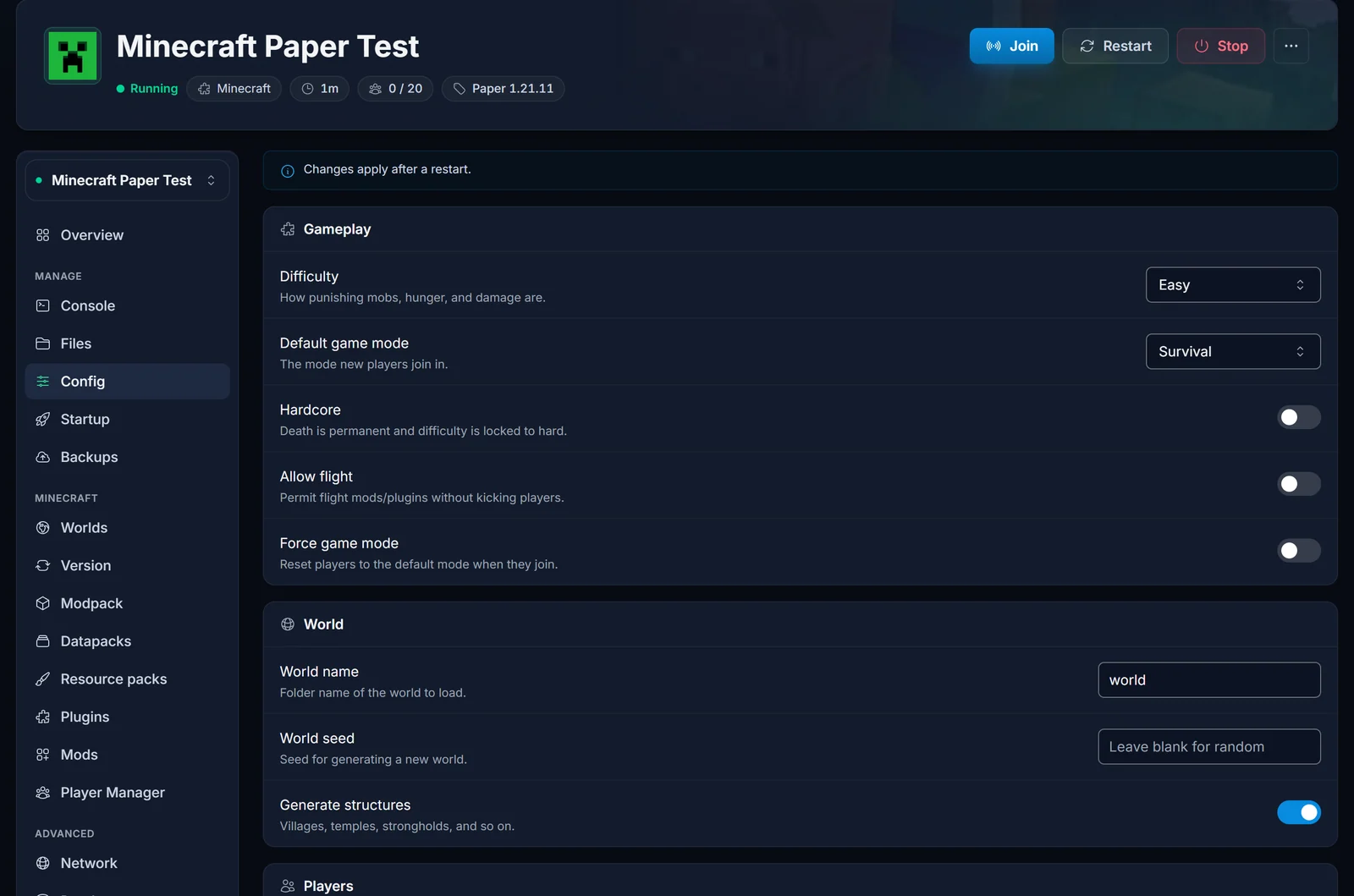Image resolution: width=1354 pixels, height=896 pixels.
Task: Click the World seed input field
Action: tap(1209, 746)
